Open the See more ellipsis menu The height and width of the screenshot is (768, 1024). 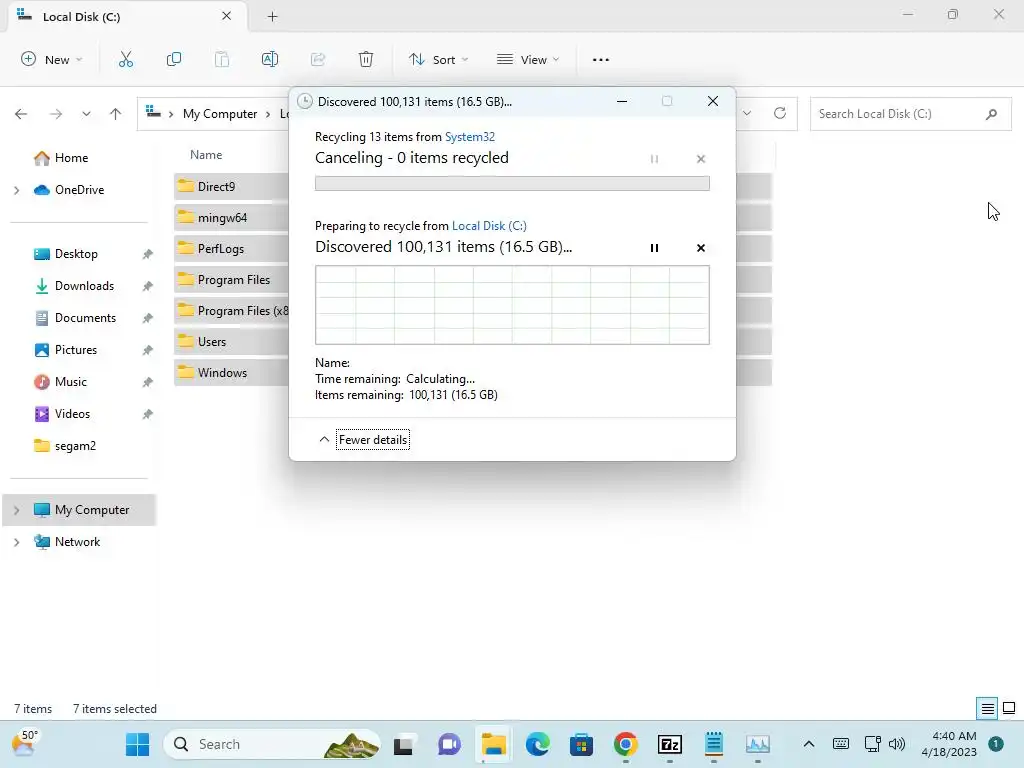click(601, 59)
